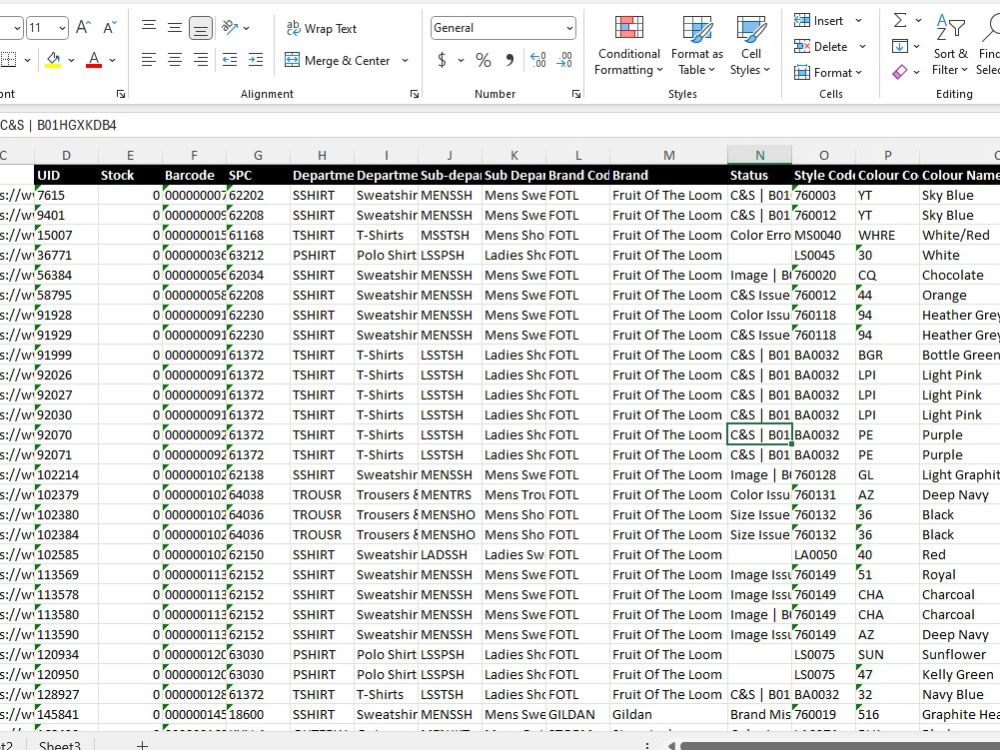Viewport: 1000px width, 750px height.
Task: Select the Bottle Green colour name cell
Action: pos(960,355)
